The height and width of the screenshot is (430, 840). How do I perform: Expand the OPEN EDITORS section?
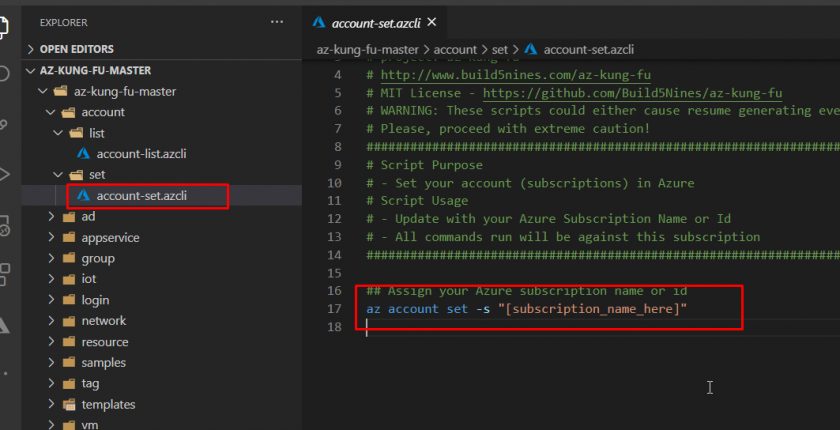pyautogui.click(x=77, y=49)
